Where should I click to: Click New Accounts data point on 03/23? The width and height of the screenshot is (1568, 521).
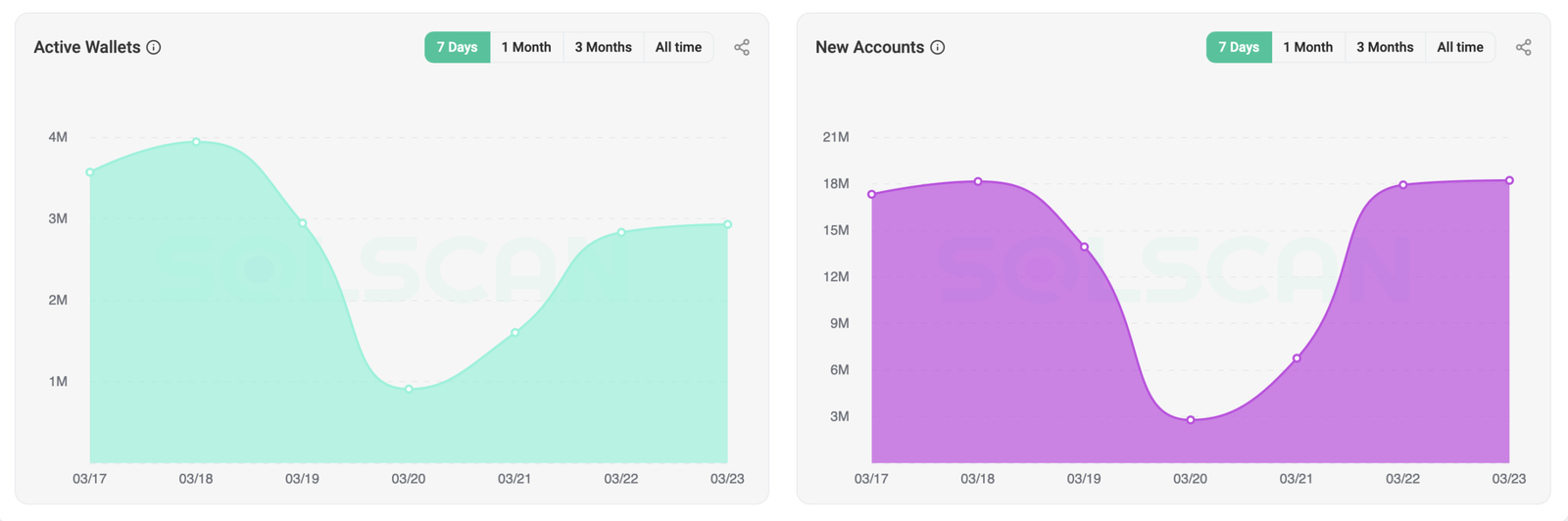(x=1509, y=180)
